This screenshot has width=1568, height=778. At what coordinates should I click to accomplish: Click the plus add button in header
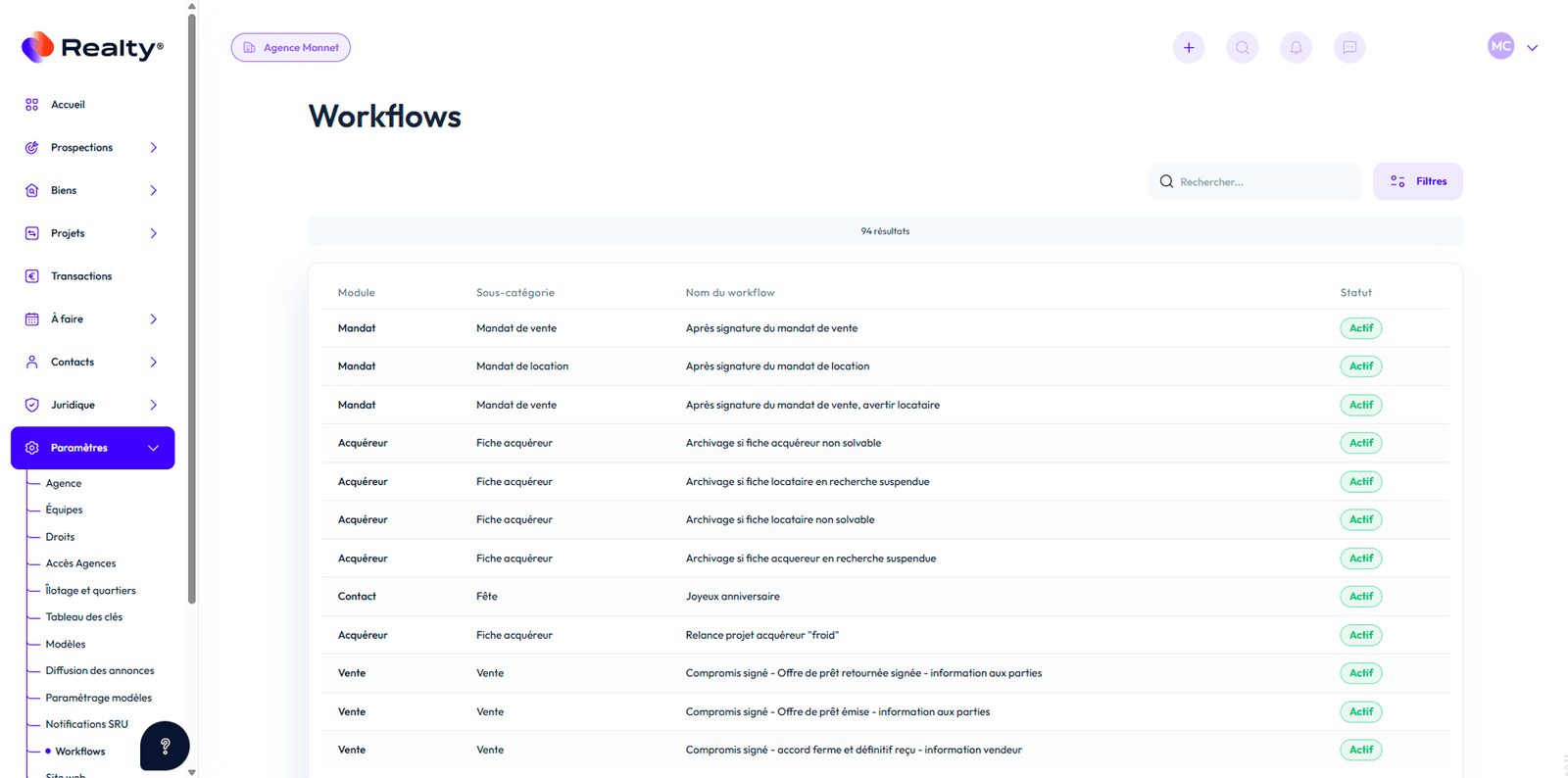tap(1188, 47)
